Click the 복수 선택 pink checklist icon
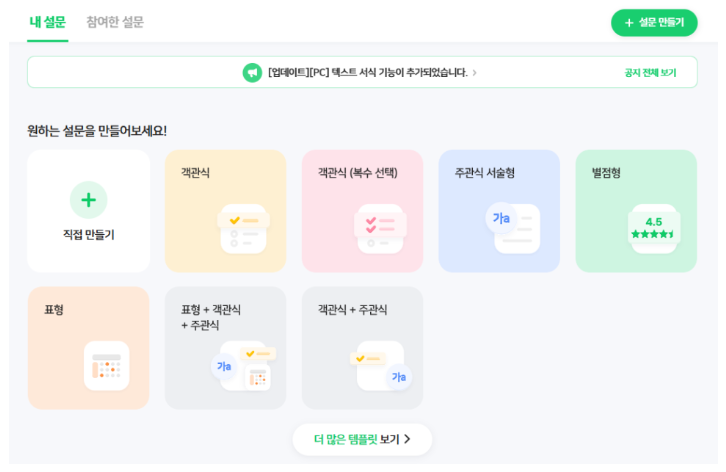 tap(380, 228)
